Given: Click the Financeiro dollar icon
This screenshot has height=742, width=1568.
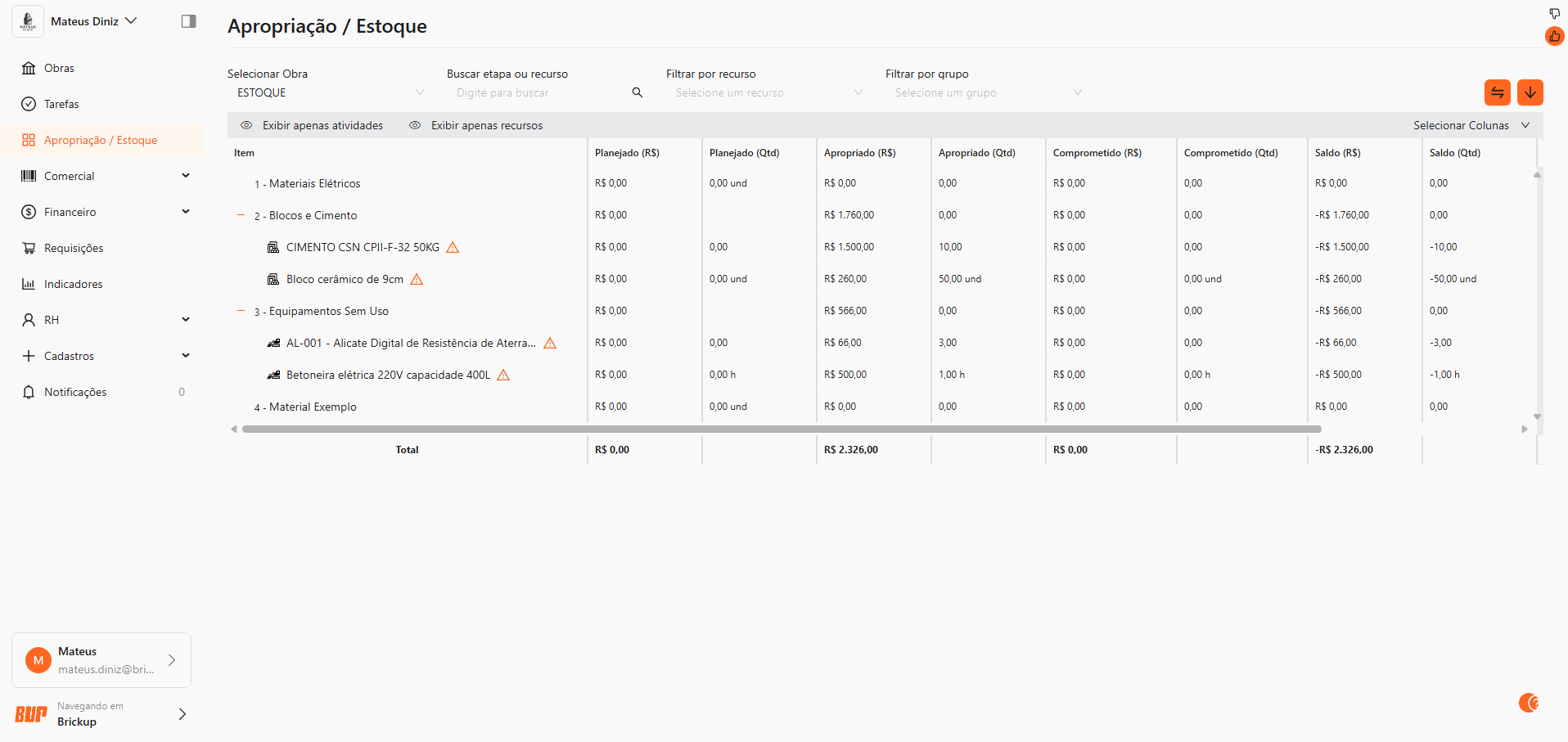Looking at the screenshot, I should click(x=29, y=212).
